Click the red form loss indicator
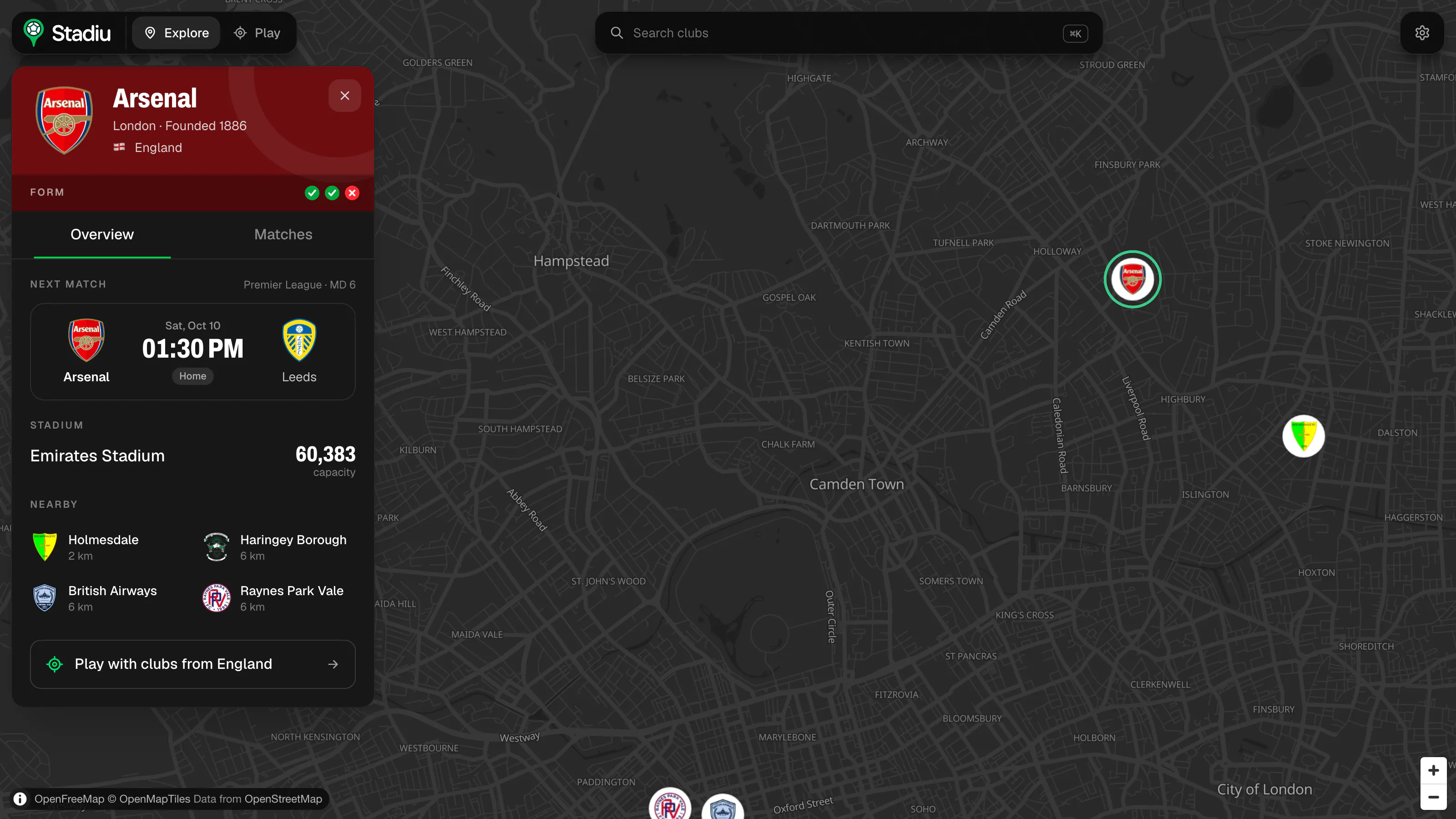Screen dimensions: 1456x819 352,193
